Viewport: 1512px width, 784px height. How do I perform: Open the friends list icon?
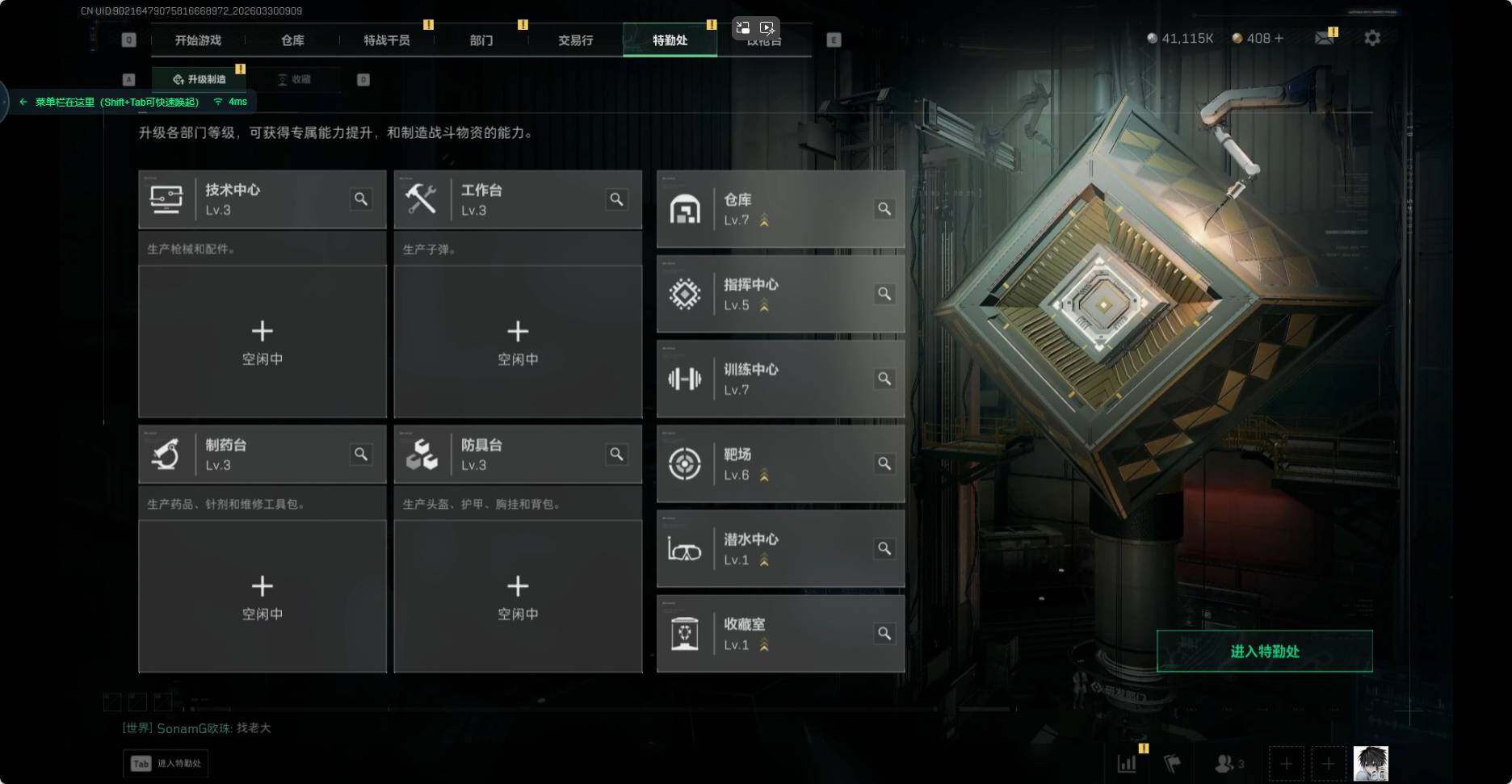[x=1228, y=763]
